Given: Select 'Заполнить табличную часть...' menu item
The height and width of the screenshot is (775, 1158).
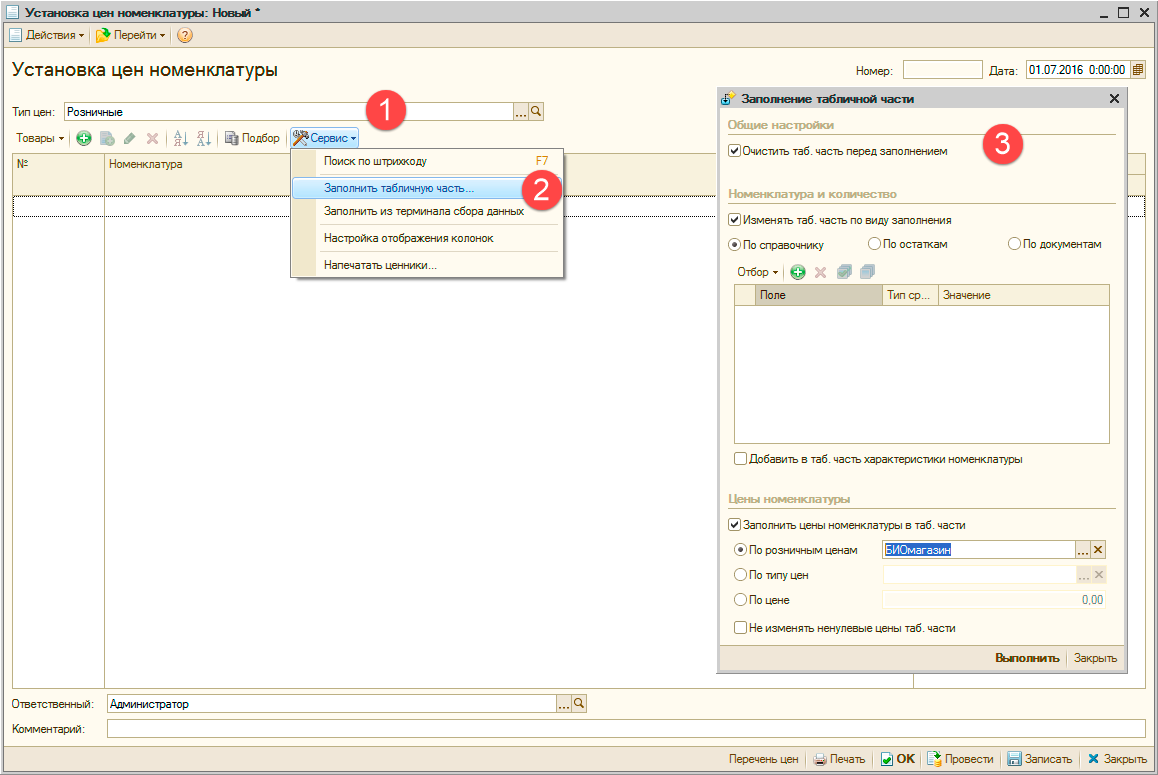Looking at the screenshot, I should click(x=399, y=187).
